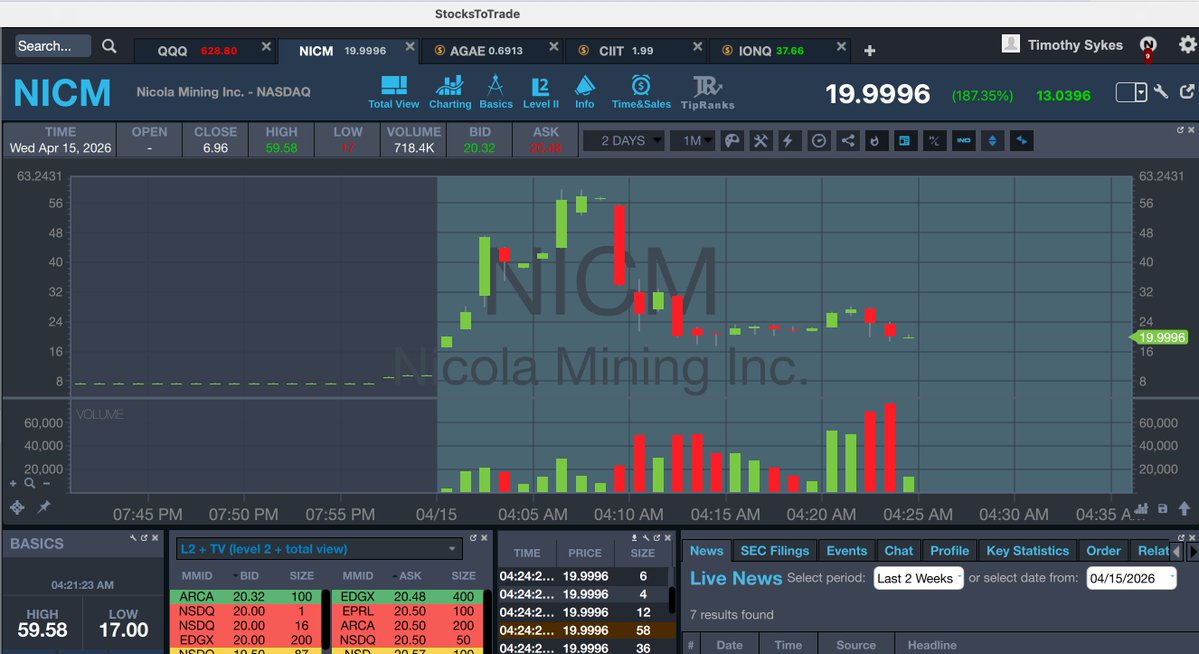Click the lightning quick-trade icon

point(789,141)
